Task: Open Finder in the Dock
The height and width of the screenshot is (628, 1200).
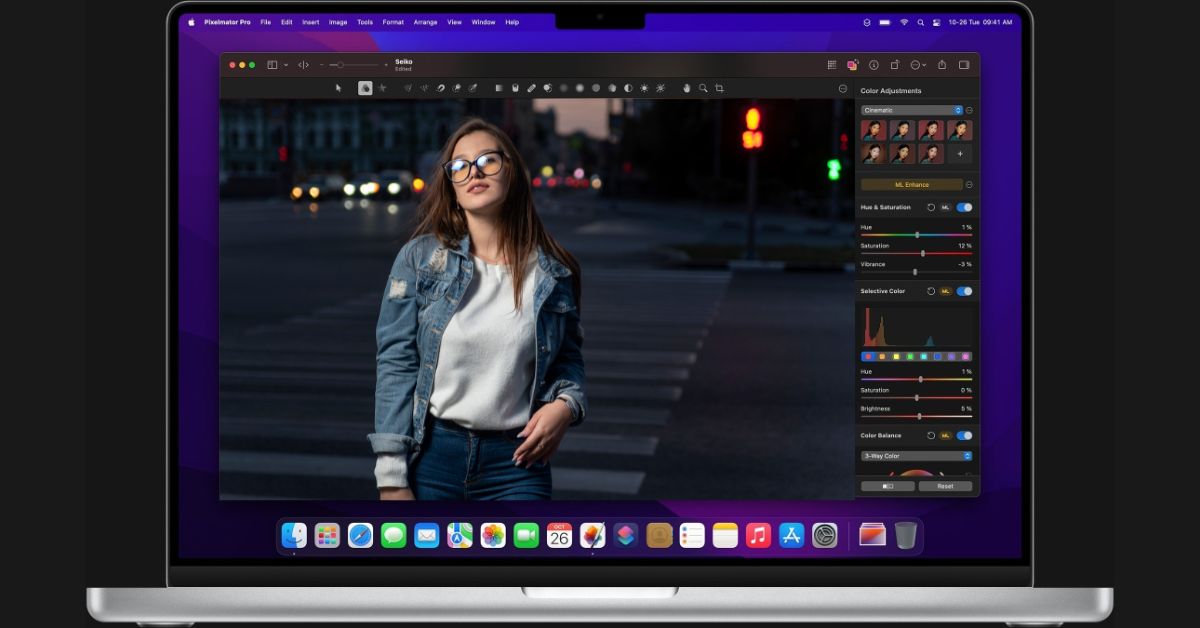Action: [294, 536]
